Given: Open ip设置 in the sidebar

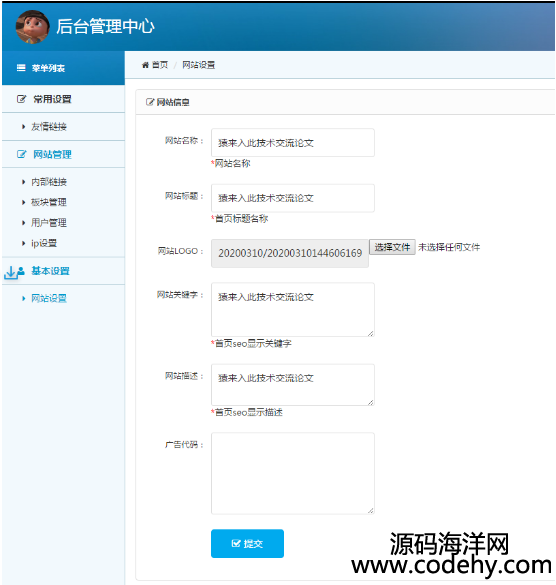Looking at the screenshot, I should click(x=44, y=243).
